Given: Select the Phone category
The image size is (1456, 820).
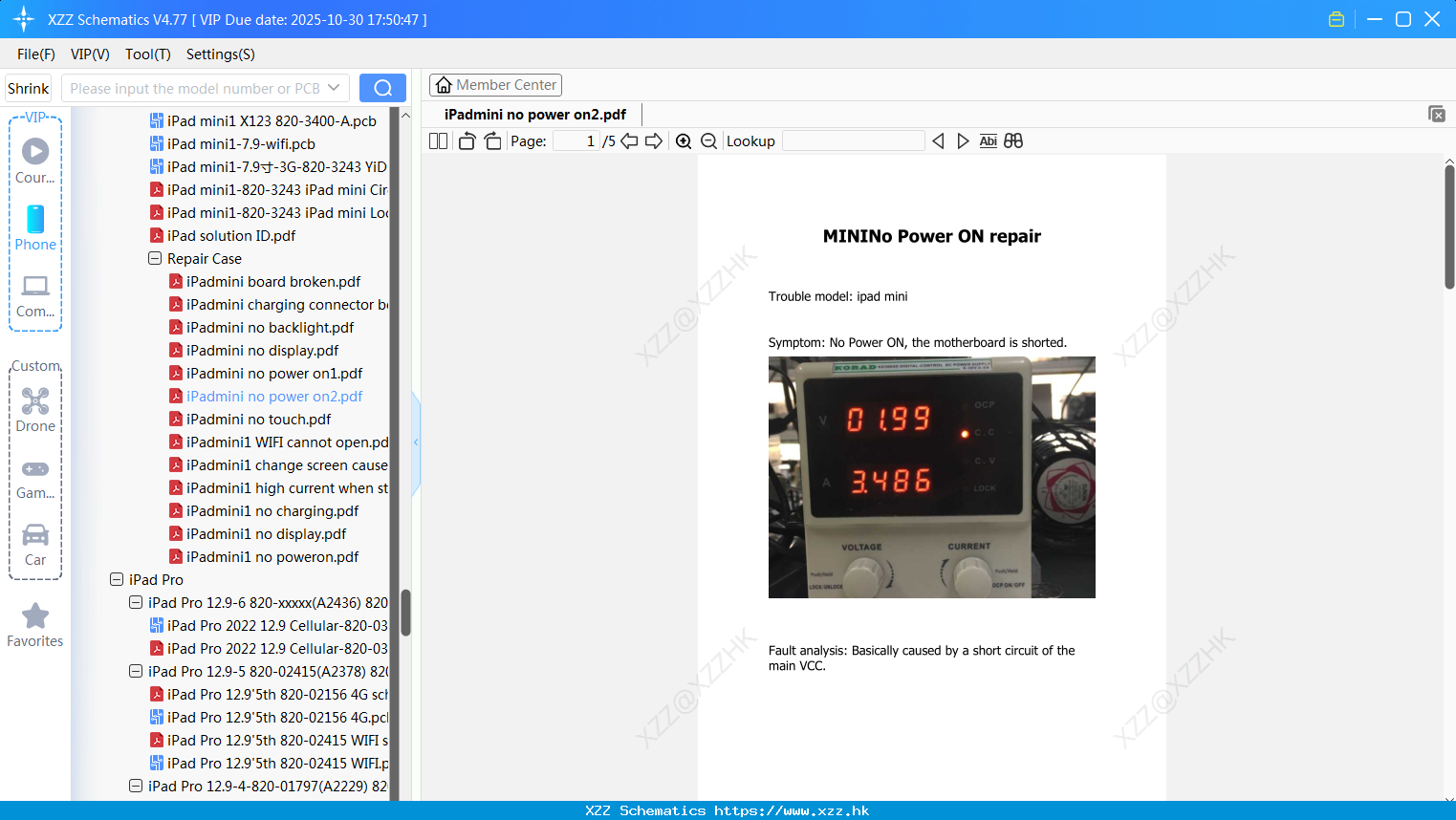Looking at the screenshot, I should 35,227.
